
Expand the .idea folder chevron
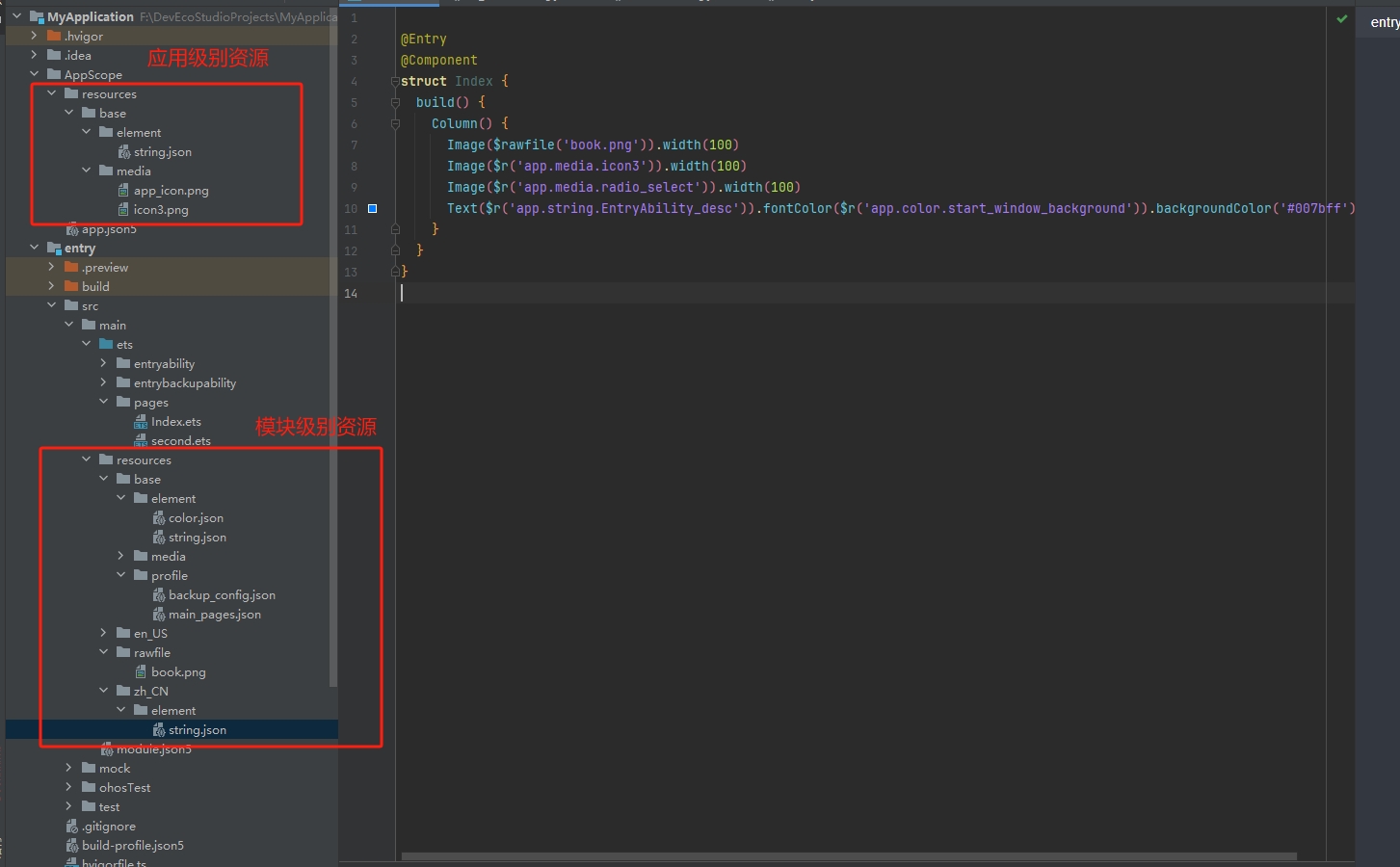tap(35, 55)
